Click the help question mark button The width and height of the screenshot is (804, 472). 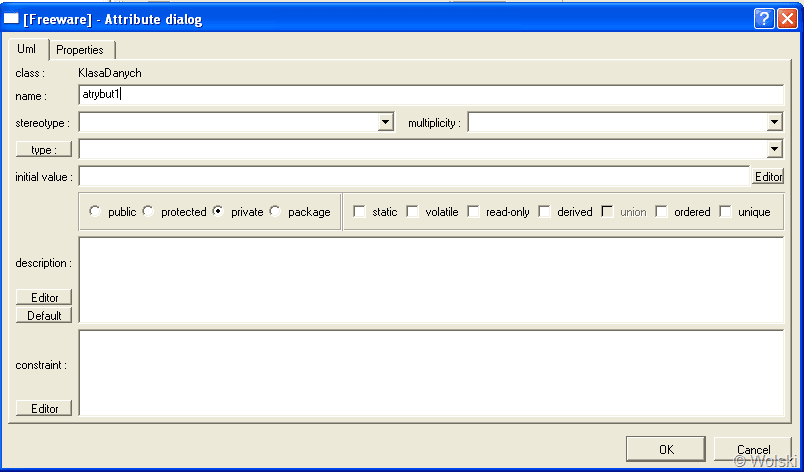click(x=764, y=19)
